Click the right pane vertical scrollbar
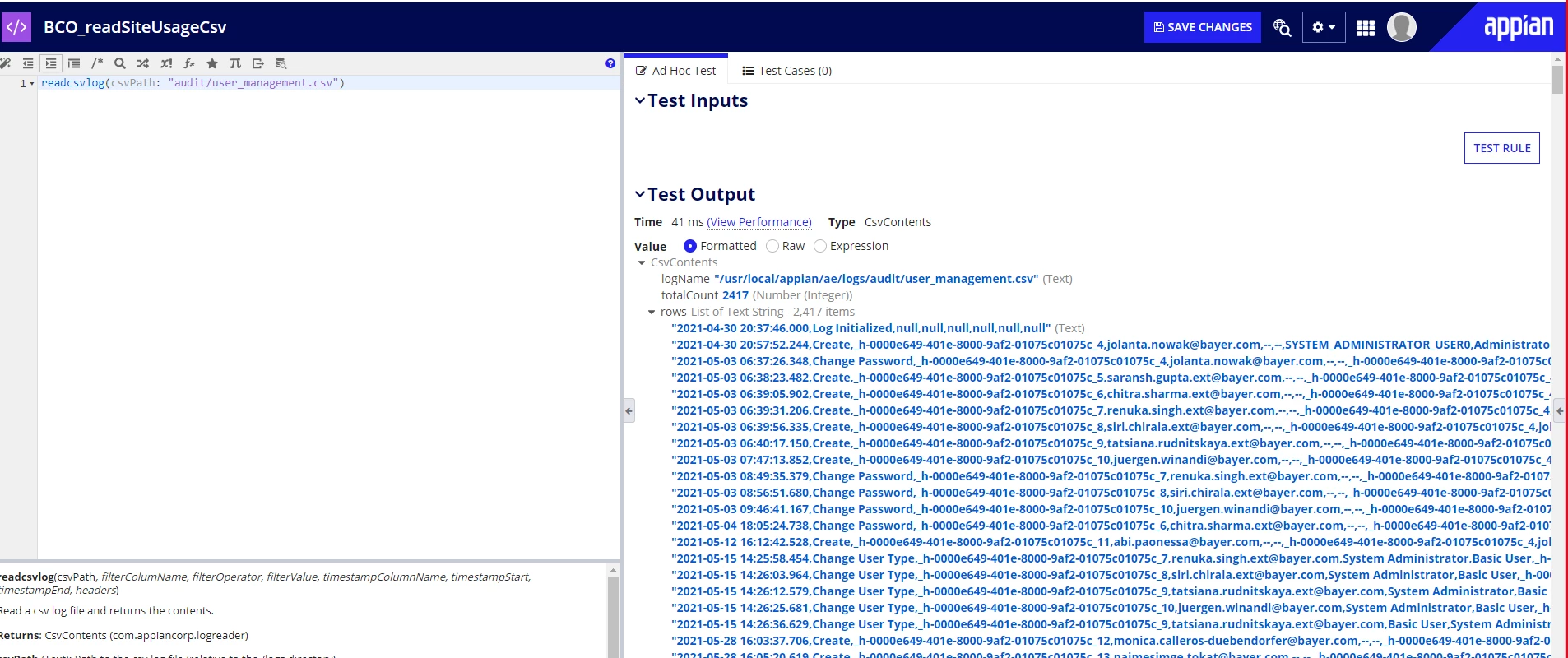The height and width of the screenshot is (658, 1568). point(1557,79)
